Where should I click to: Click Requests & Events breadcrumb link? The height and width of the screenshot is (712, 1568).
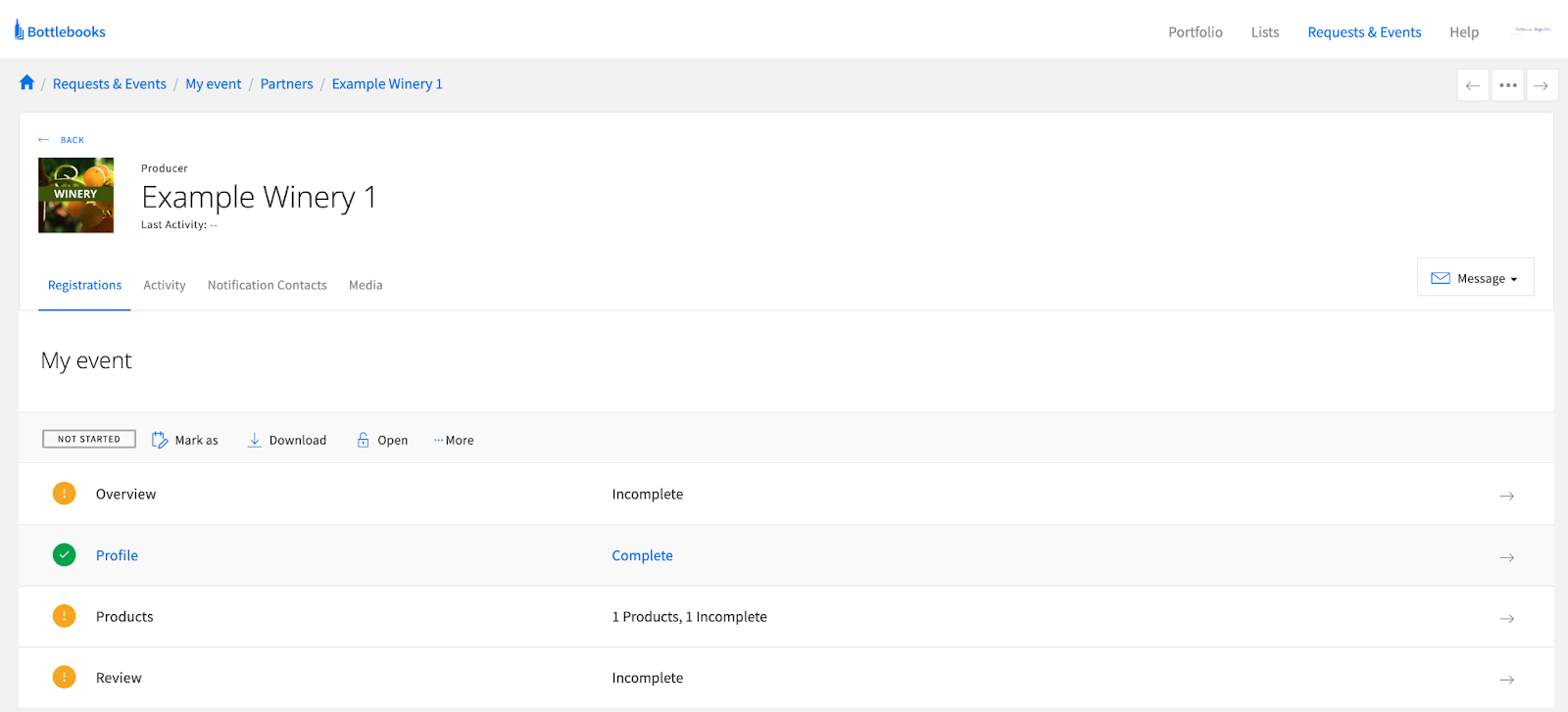[110, 84]
